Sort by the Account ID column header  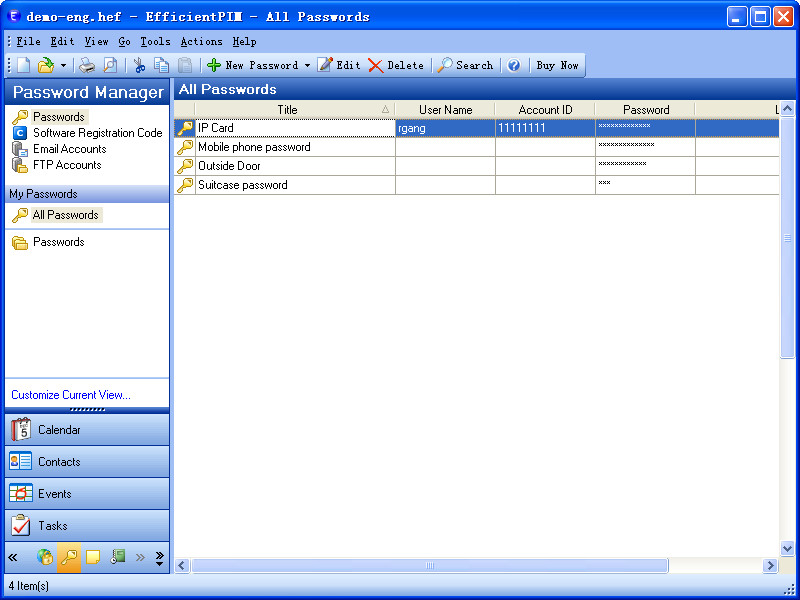point(545,110)
